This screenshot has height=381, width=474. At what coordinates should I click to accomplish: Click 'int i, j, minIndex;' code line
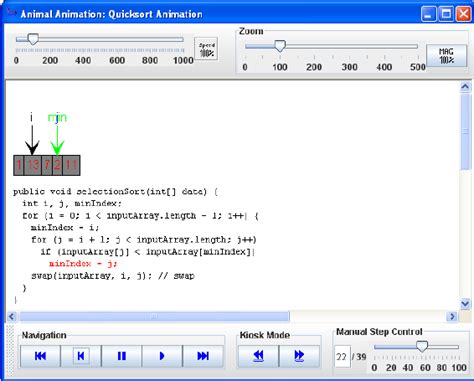pos(72,203)
